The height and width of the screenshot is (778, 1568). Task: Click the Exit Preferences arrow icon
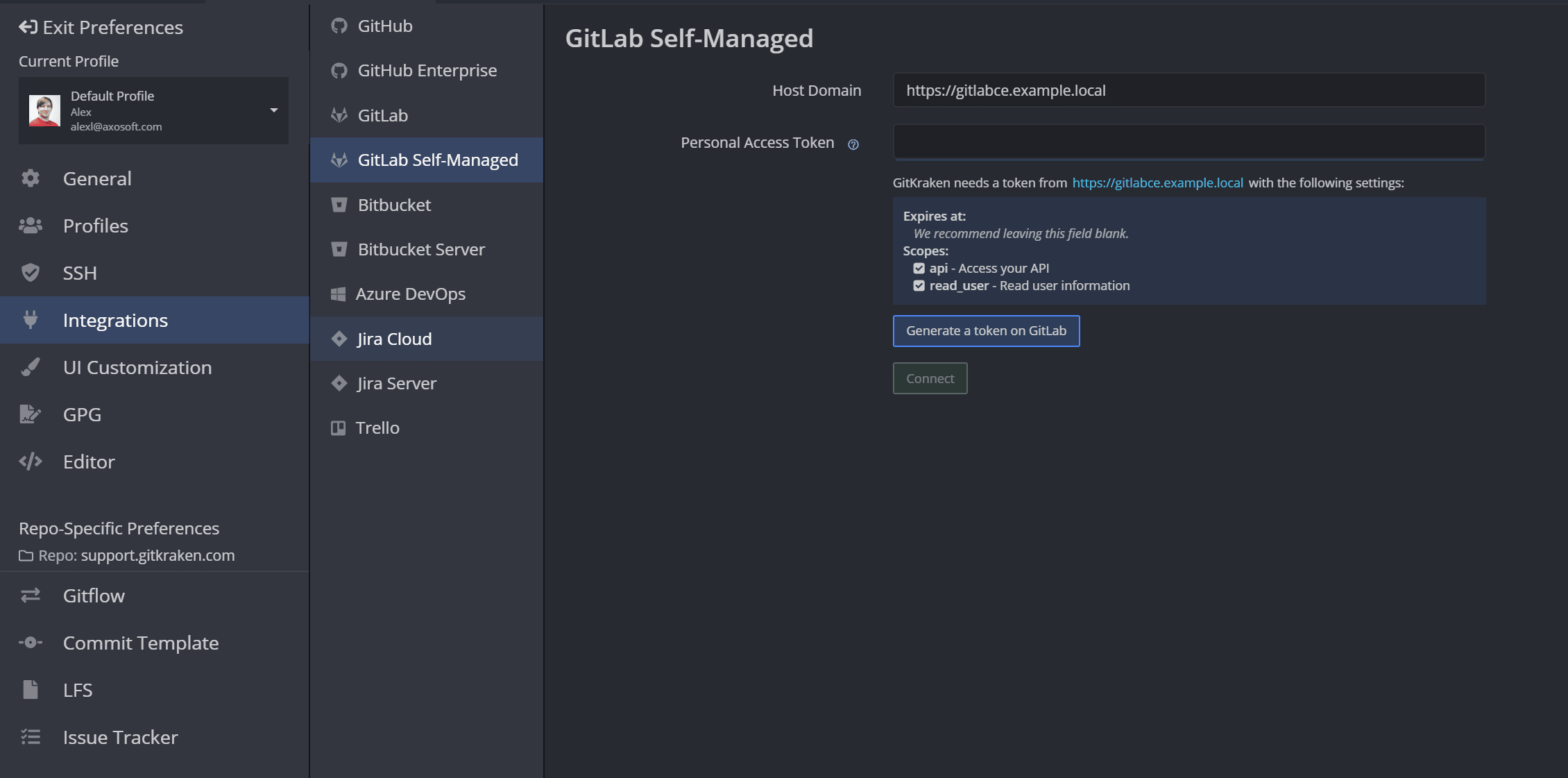coord(28,27)
